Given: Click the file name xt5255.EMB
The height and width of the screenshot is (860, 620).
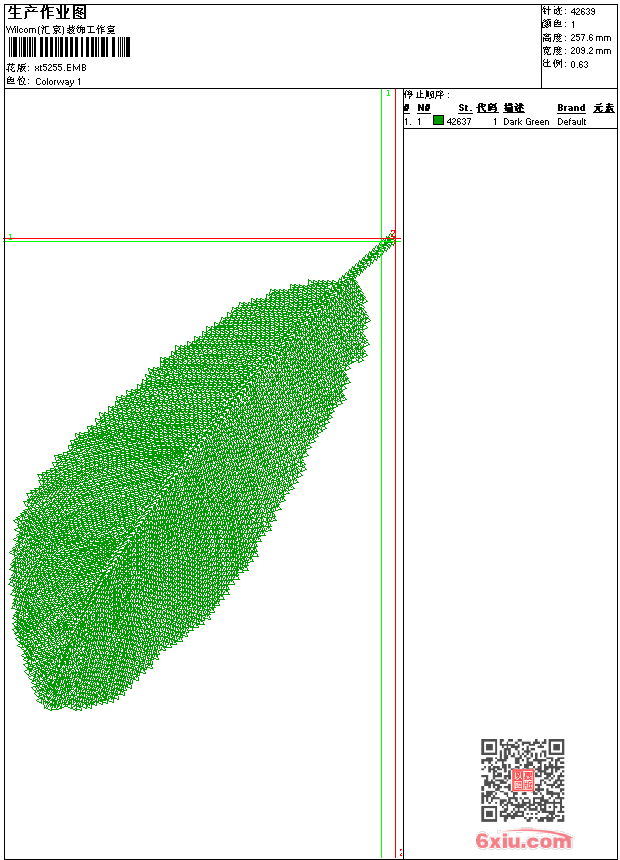Looking at the screenshot, I should pyautogui.click(x=60, y=67).
